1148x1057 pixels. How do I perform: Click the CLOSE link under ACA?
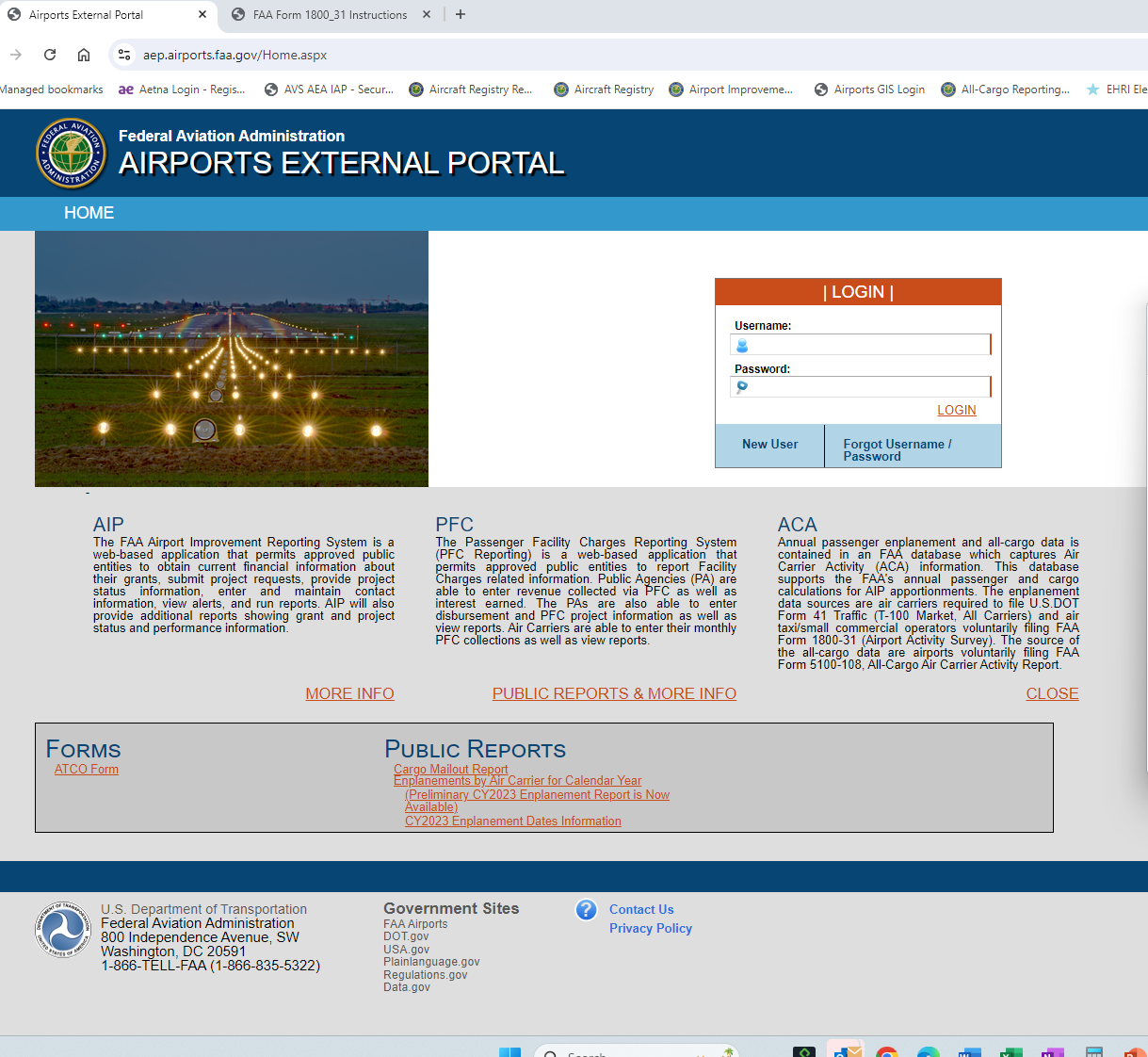click(1052, 693)
